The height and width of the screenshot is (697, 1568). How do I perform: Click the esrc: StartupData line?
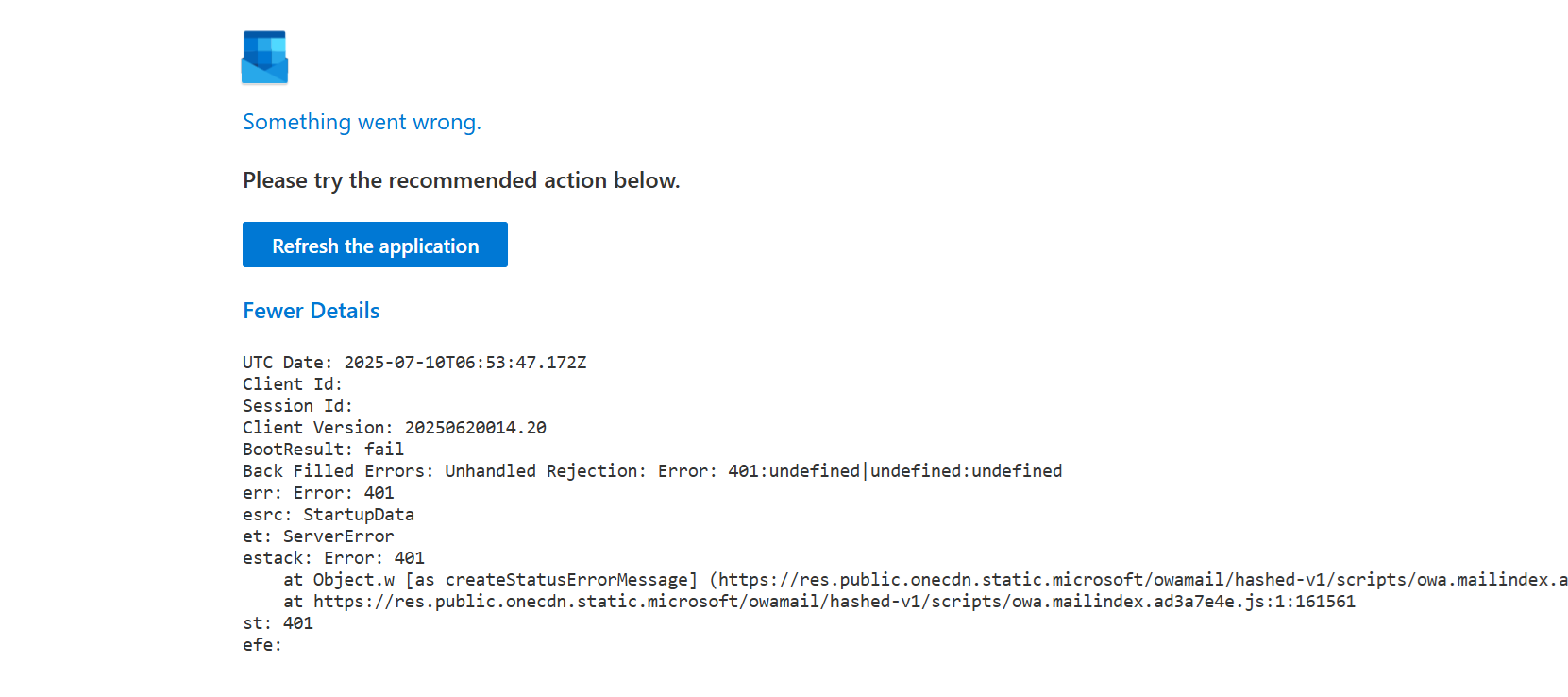(x=329, y=515)
